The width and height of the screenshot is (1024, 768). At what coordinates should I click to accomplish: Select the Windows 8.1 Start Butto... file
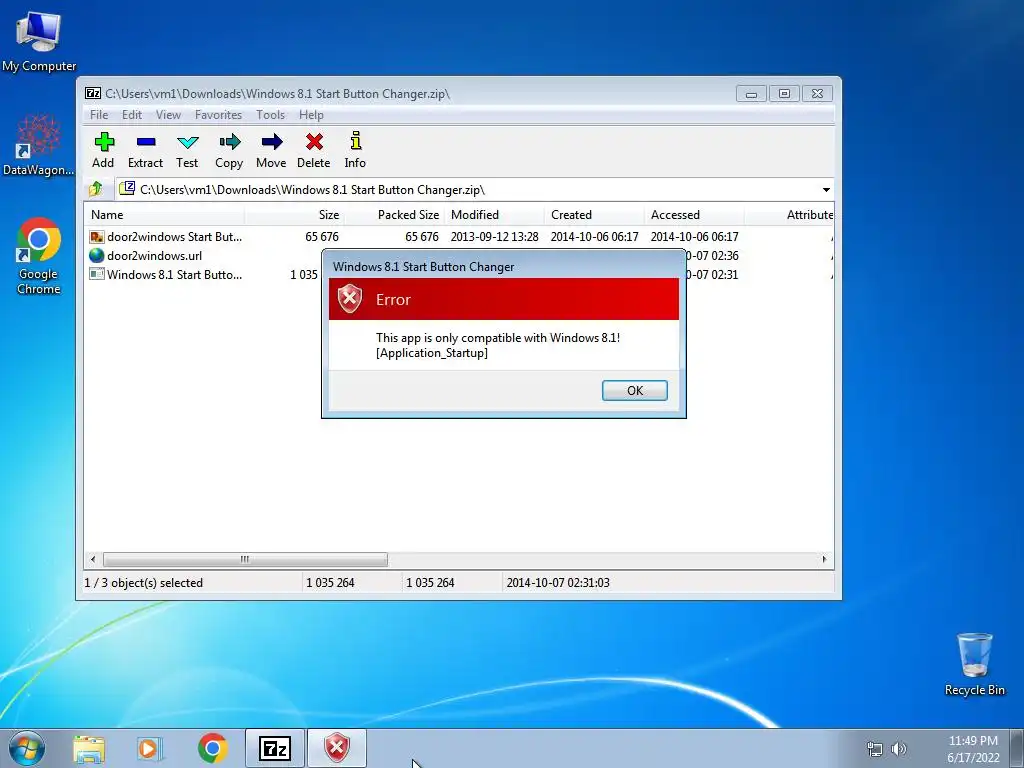tap(166, 274)
